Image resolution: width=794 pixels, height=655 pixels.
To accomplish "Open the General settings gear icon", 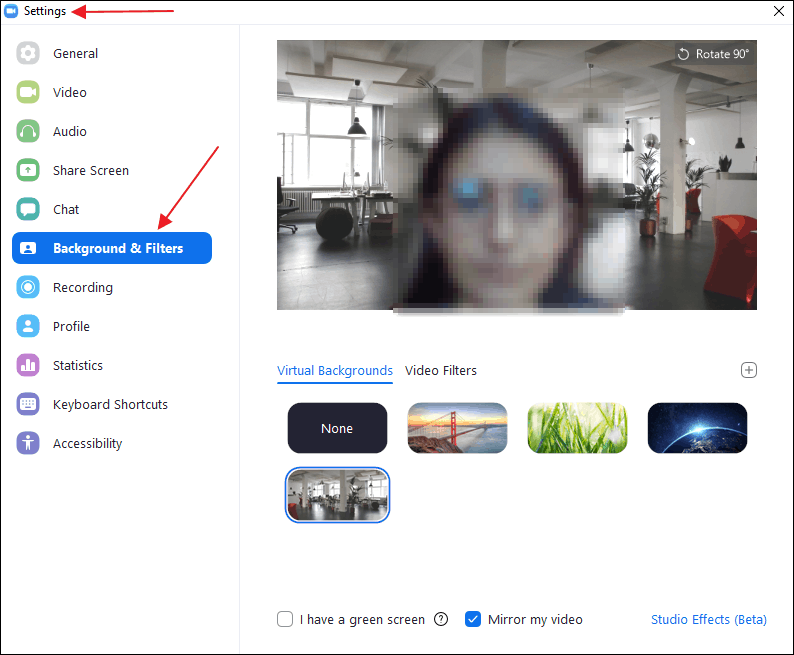I will [28, 53].
